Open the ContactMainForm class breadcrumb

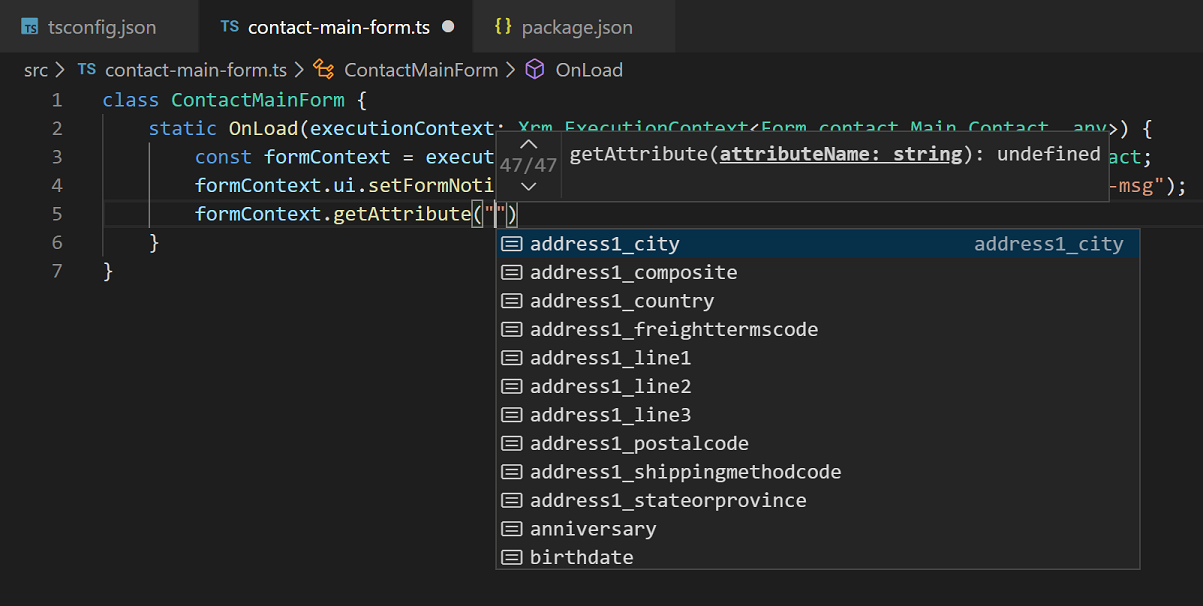point(421,70)
